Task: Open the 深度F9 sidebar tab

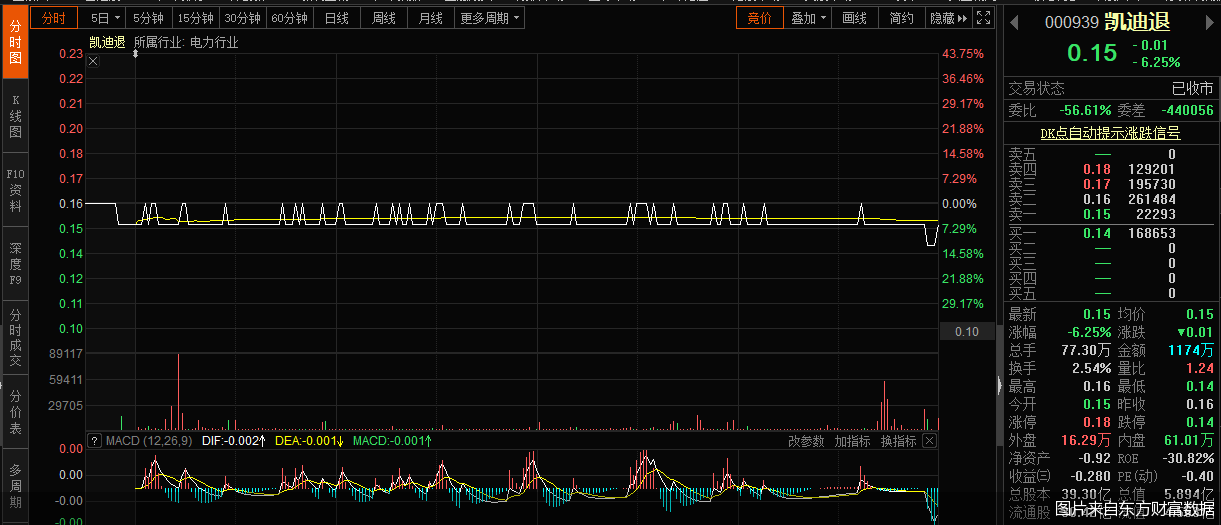Action: [15, 264]
